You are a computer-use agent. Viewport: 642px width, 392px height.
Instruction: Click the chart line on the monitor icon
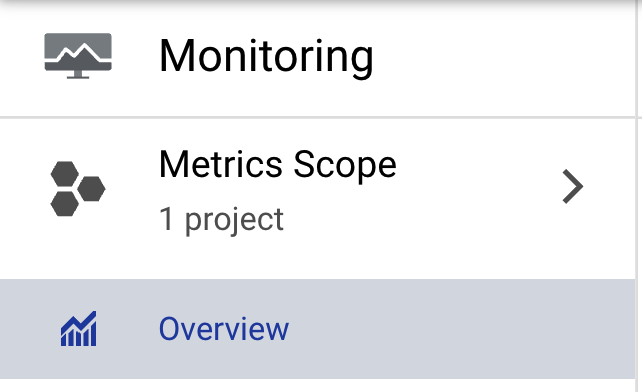coord(78,52)
